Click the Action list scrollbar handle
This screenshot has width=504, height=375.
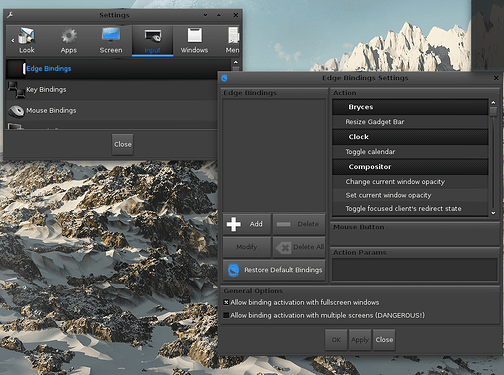click(493, 111)
